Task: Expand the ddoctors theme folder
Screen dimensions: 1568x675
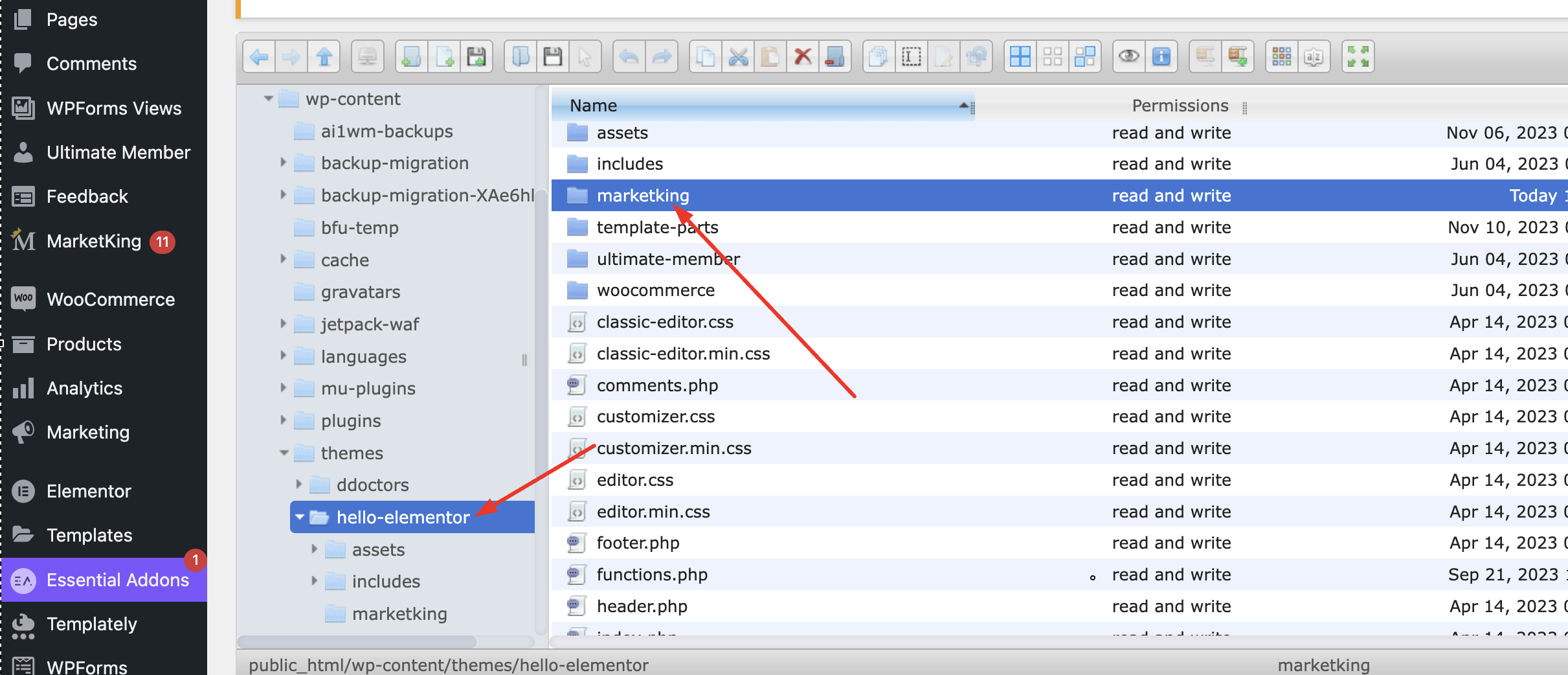Action: click(x=298, y=484)
